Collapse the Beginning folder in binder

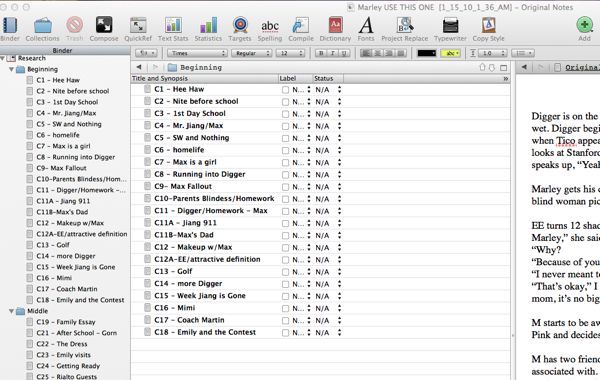[x=12, y=69]
